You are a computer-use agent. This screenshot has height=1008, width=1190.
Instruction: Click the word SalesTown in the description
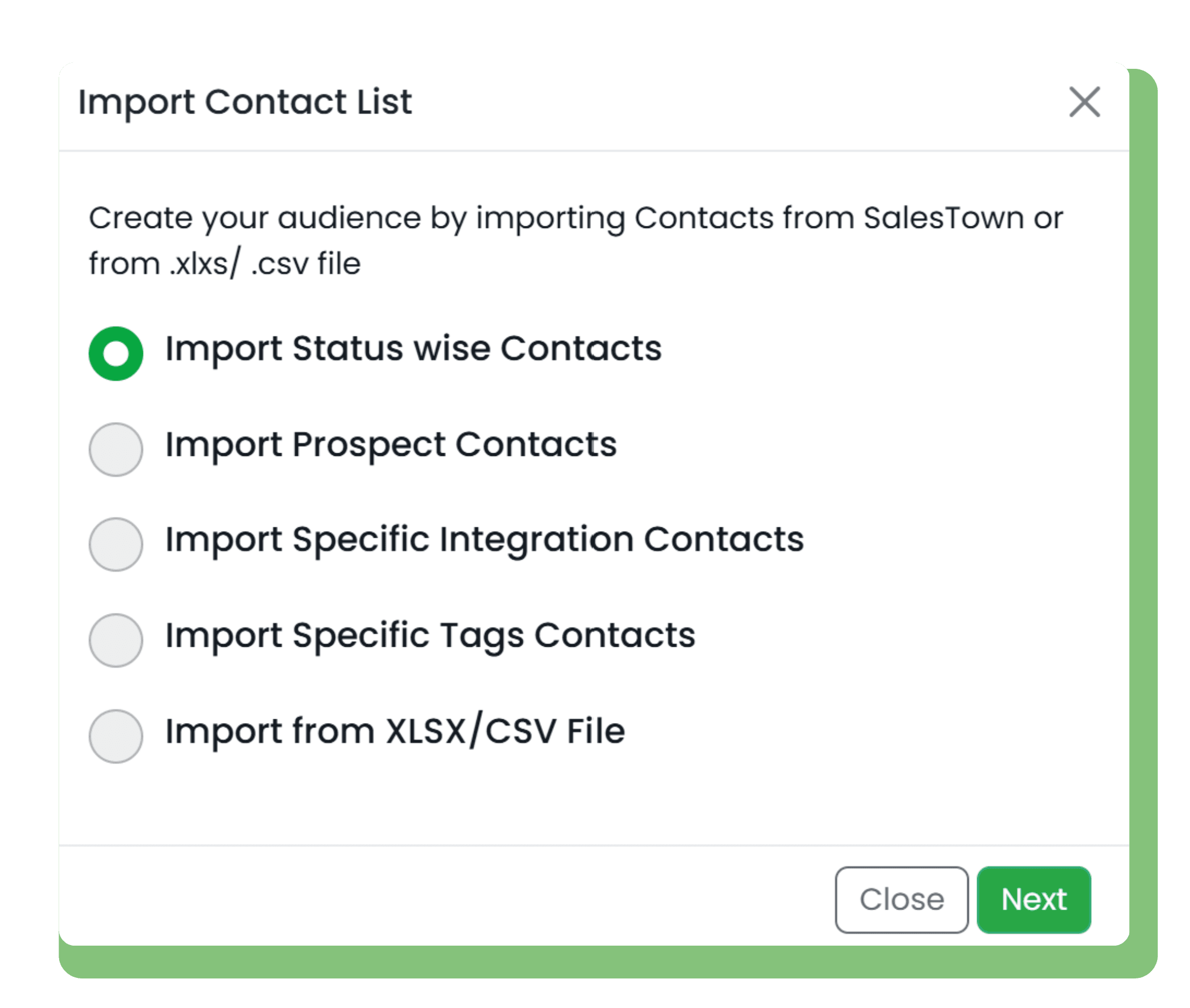pyautogui.click(x=943, y=218)
